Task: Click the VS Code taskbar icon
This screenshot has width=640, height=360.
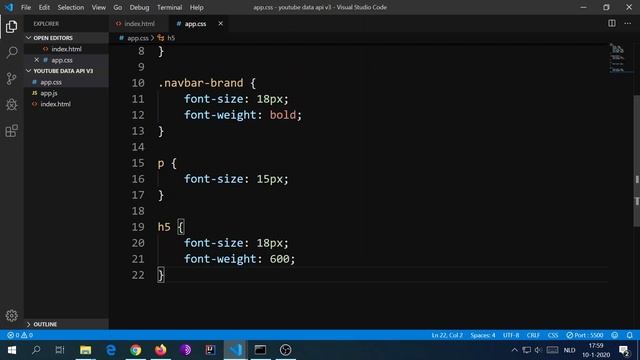Action: [x=236, y=350]
